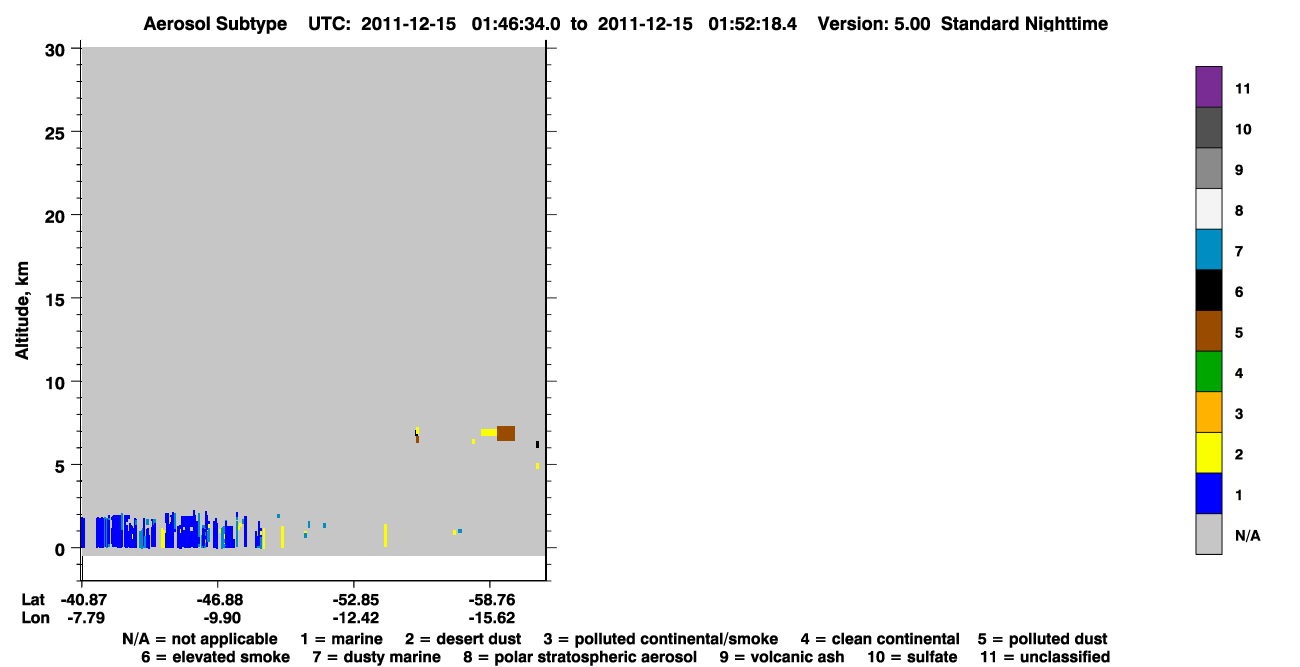Viewport: 1300px width, 667px height.
Task: Click the '10 = sulfate' legend text
Action: (912, 657)
